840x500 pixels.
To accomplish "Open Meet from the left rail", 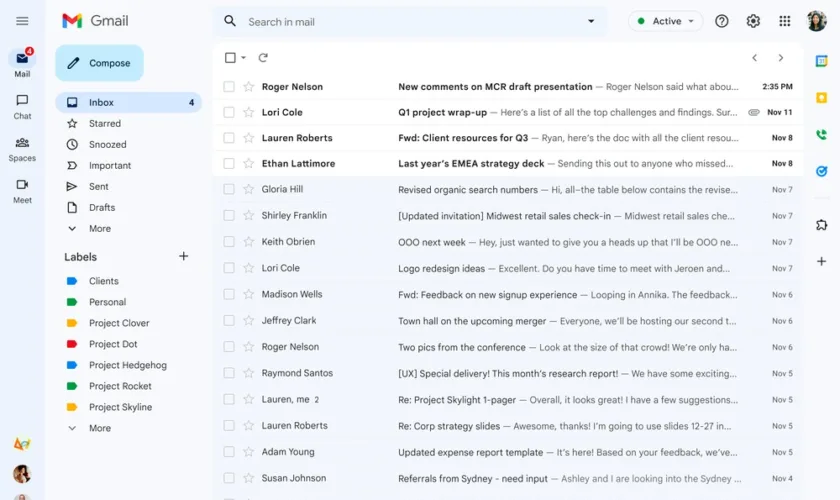I will (22, 190).
